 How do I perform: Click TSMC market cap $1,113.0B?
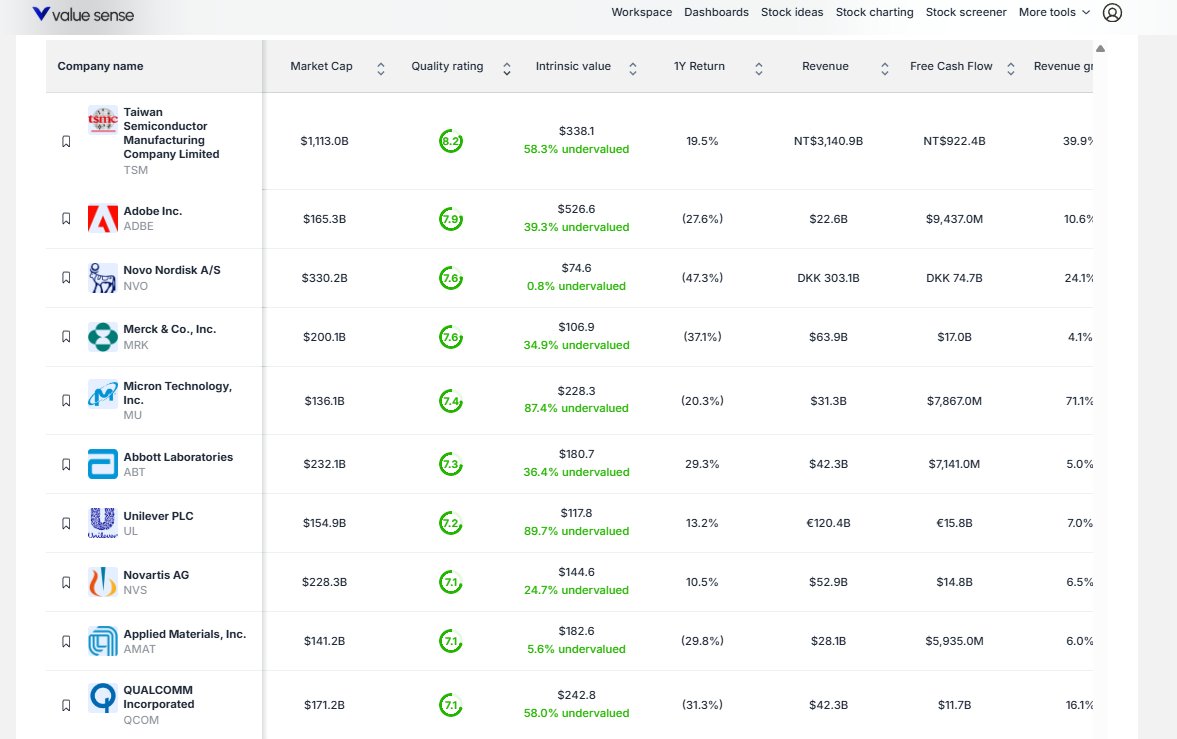click(x=324, y=141)
